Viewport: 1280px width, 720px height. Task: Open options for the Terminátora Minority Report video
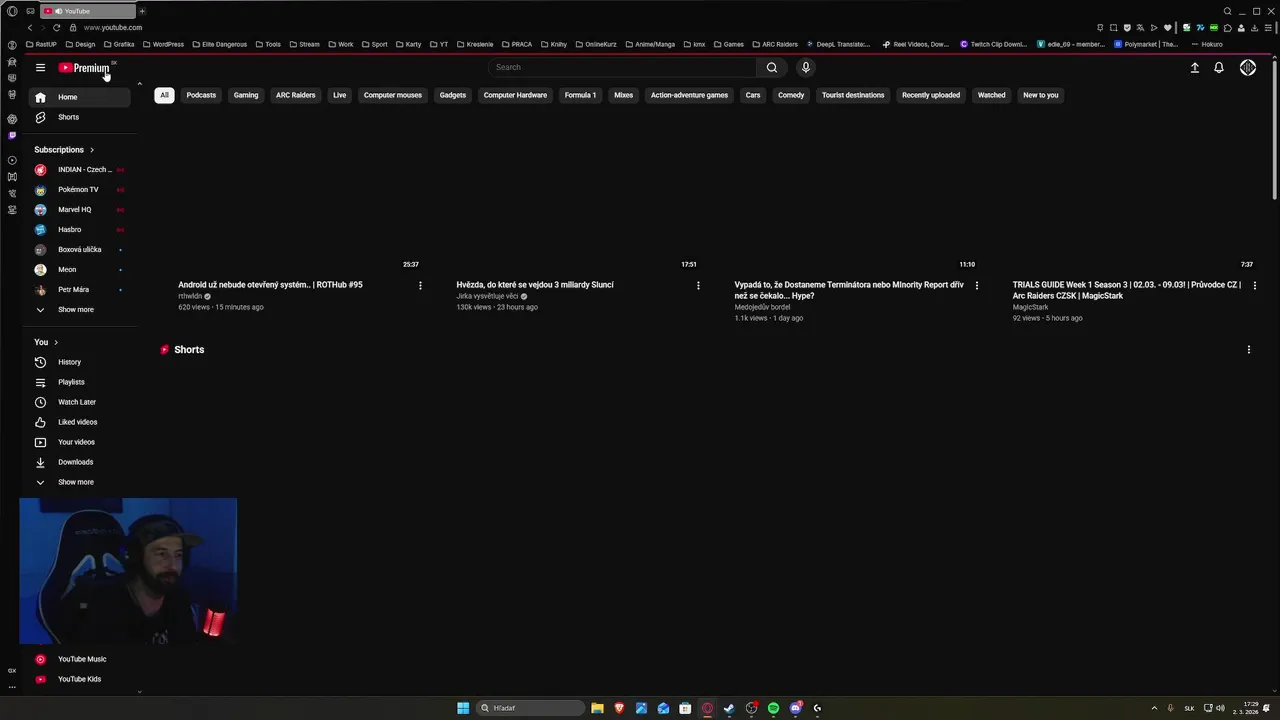pyautogui.click(x=977, y=285)
